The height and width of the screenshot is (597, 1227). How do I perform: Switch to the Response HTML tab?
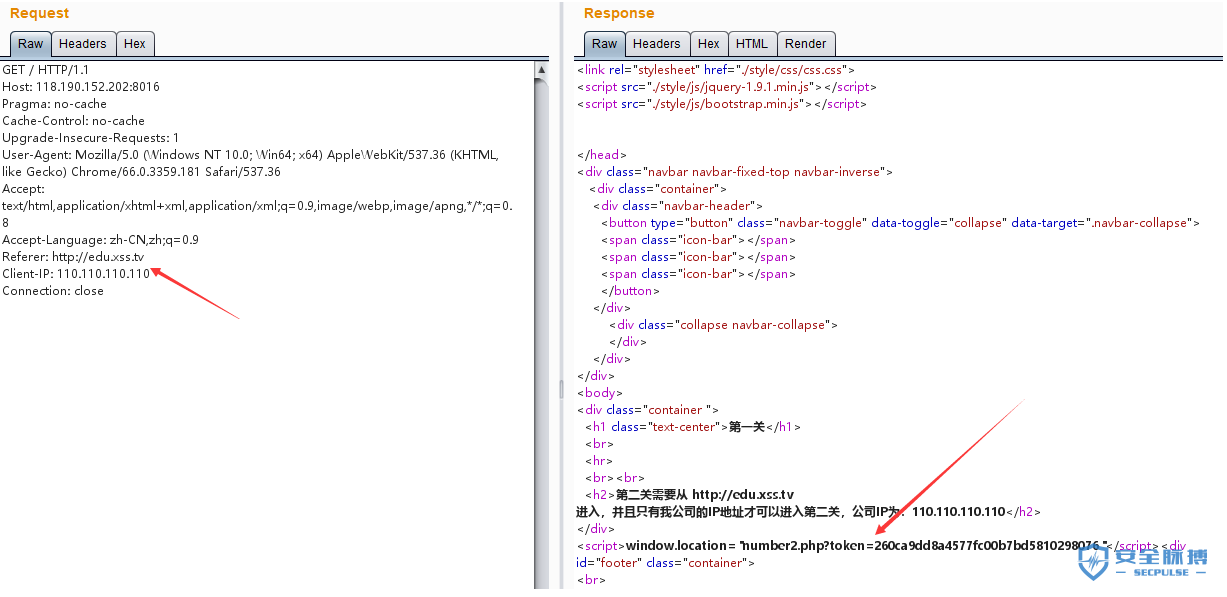752,44
